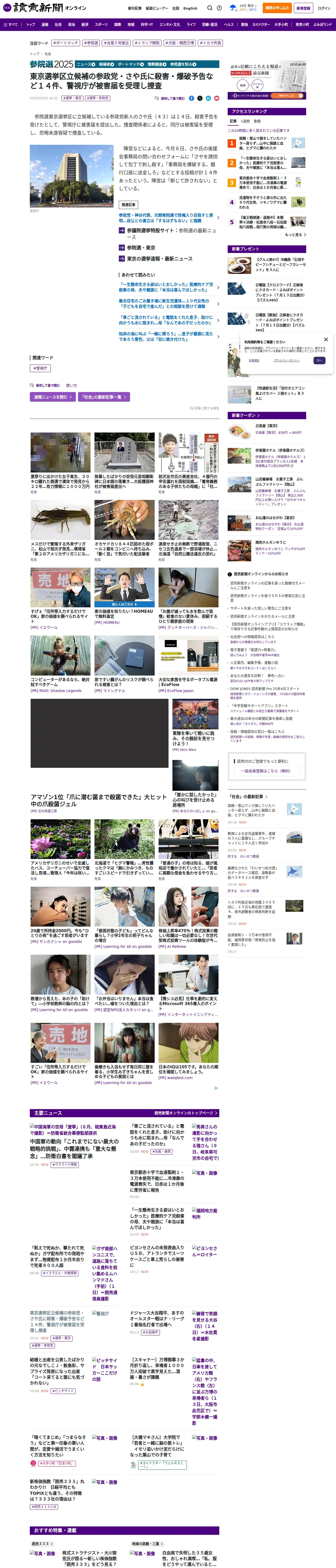Select 科学・IT in the navigation bar
Viewport: 336px width, 1568px height.
pyautogui.click(x=147, y=25)
